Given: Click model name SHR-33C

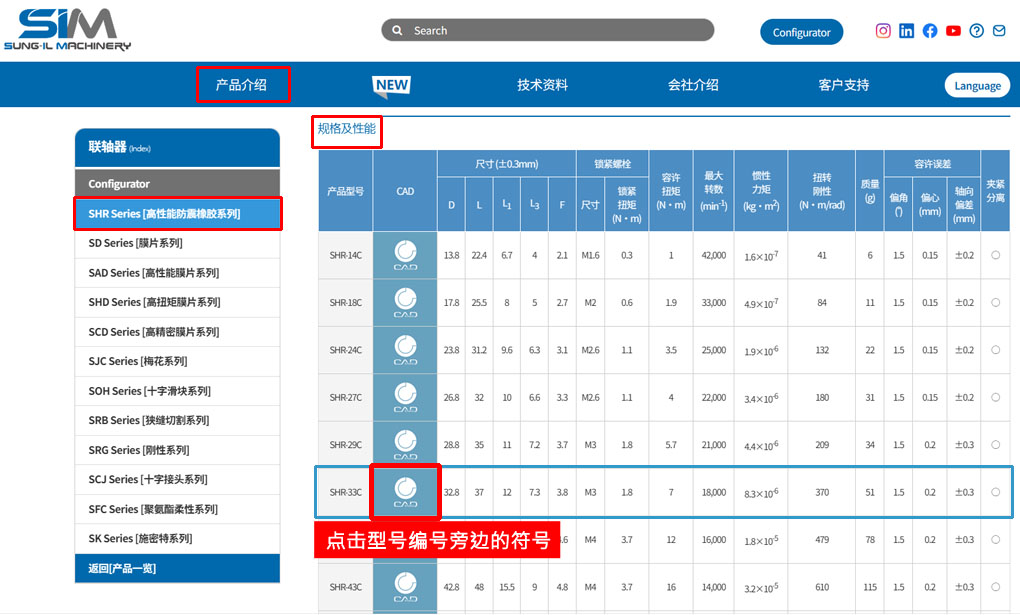Looking at the screenshot, I should point(345,493).
